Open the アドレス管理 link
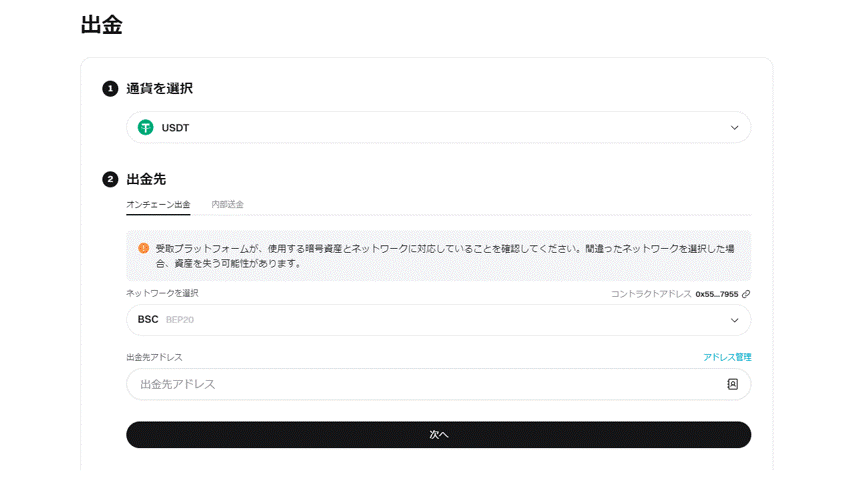The image size is (853, 480). coord(726,357)
